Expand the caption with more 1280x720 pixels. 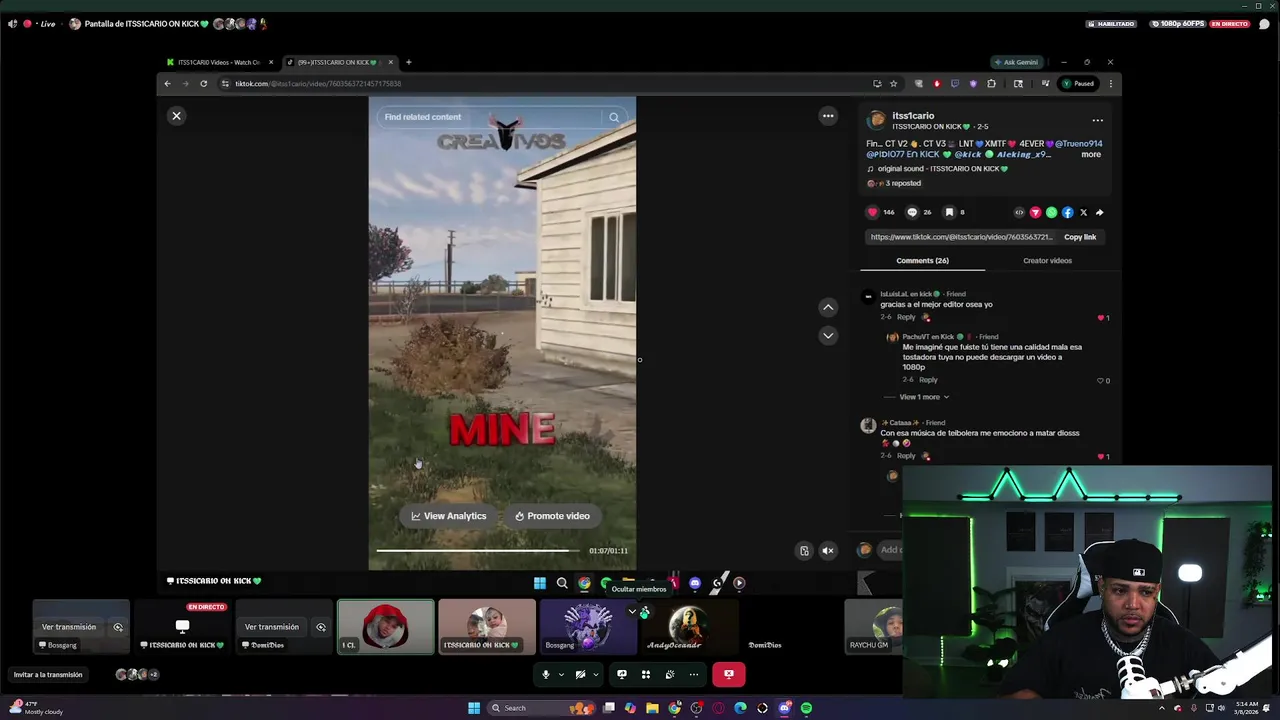click(x=1091, y=155)
